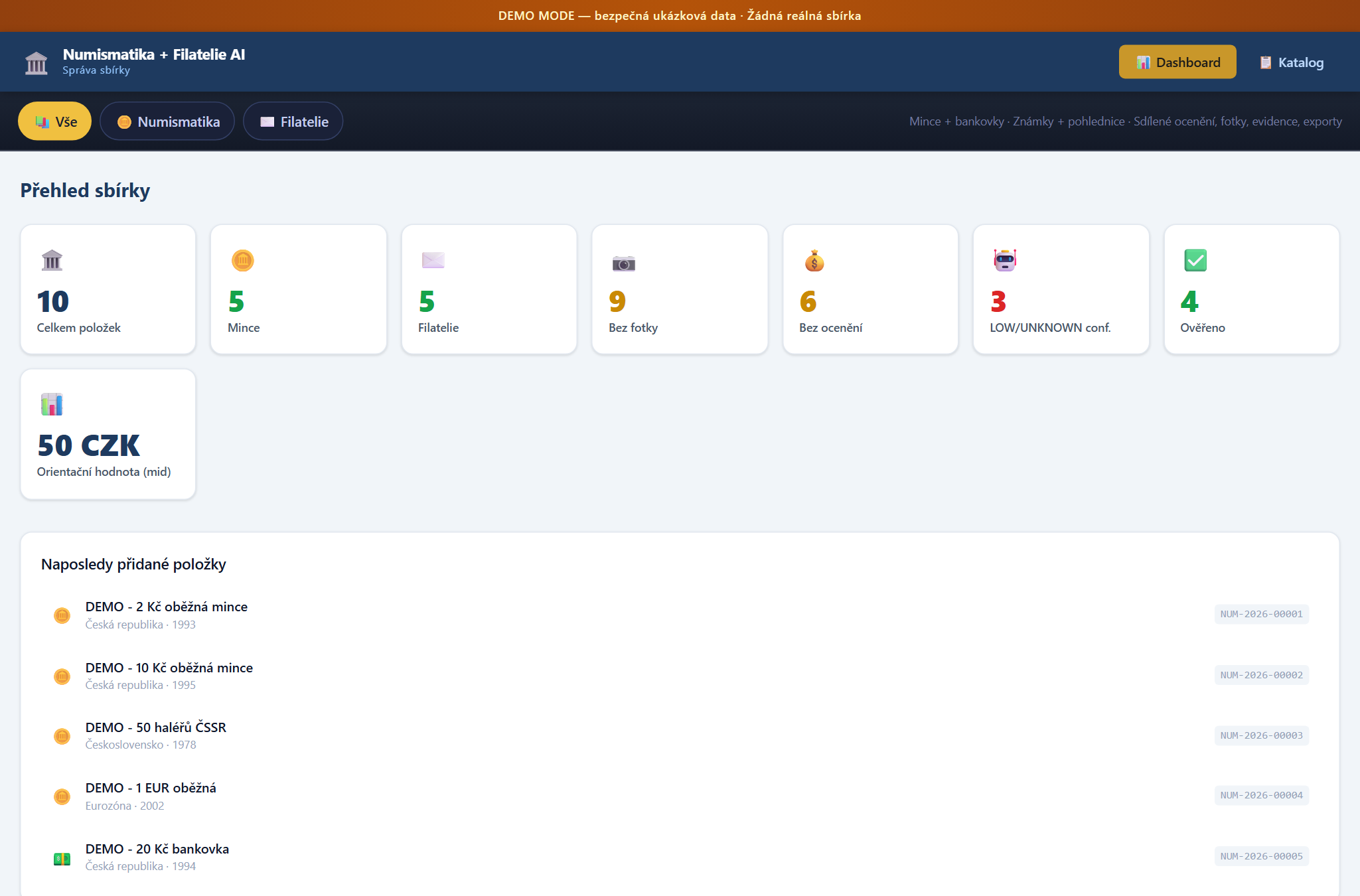
Task: Click the clipboard icon in Katalog button
Action: 1266,62
